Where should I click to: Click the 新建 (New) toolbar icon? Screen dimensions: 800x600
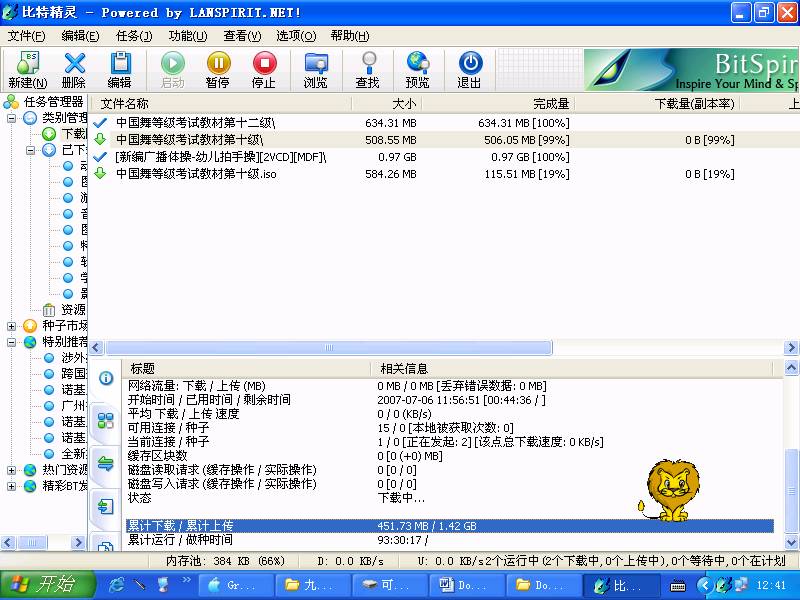point(27,64)
